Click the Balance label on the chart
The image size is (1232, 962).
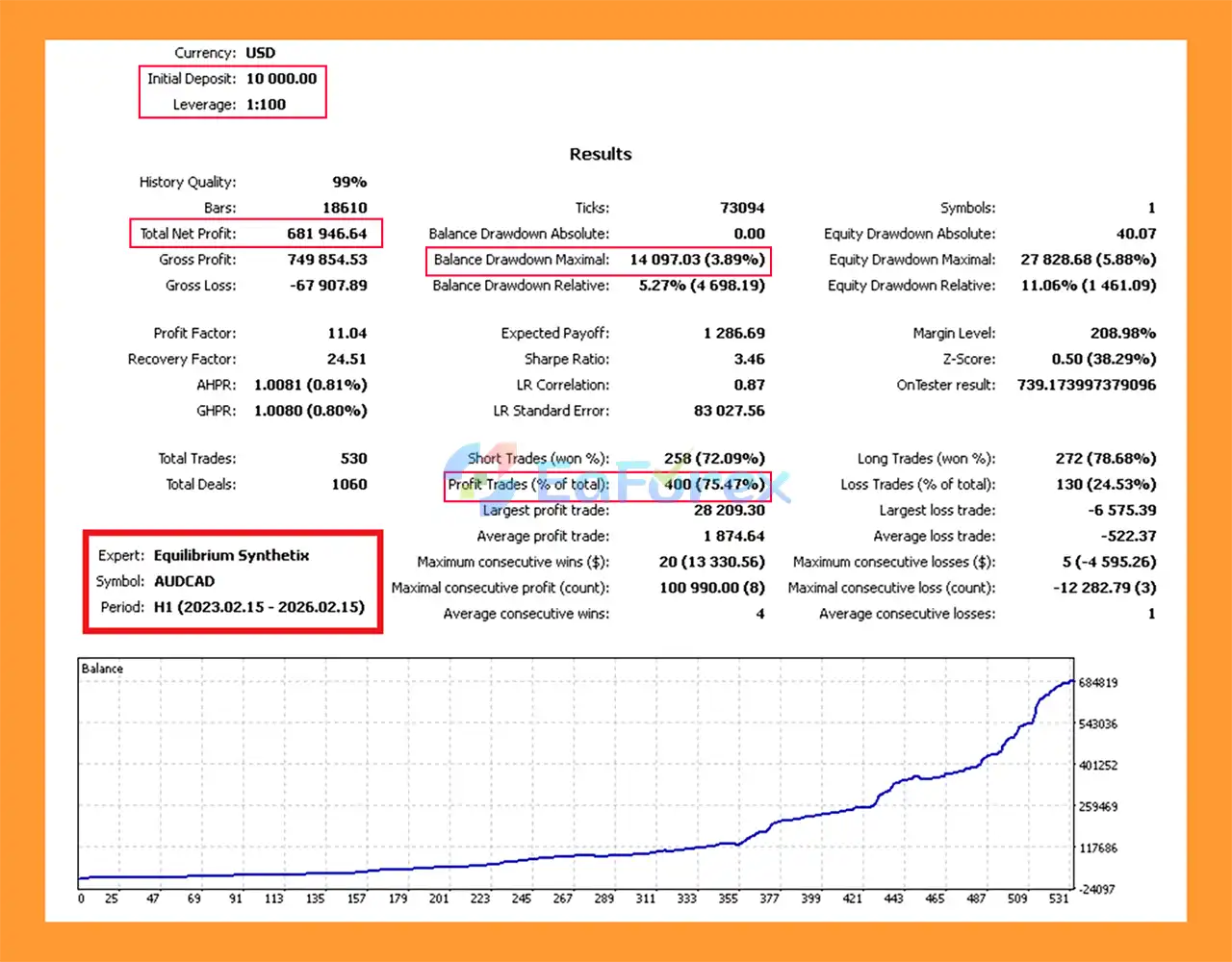coord(102,669)
